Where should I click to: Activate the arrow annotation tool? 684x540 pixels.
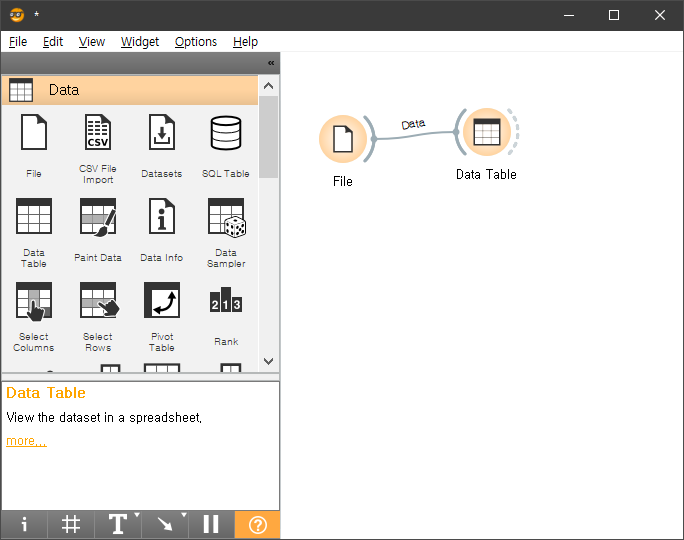point(164,524)
